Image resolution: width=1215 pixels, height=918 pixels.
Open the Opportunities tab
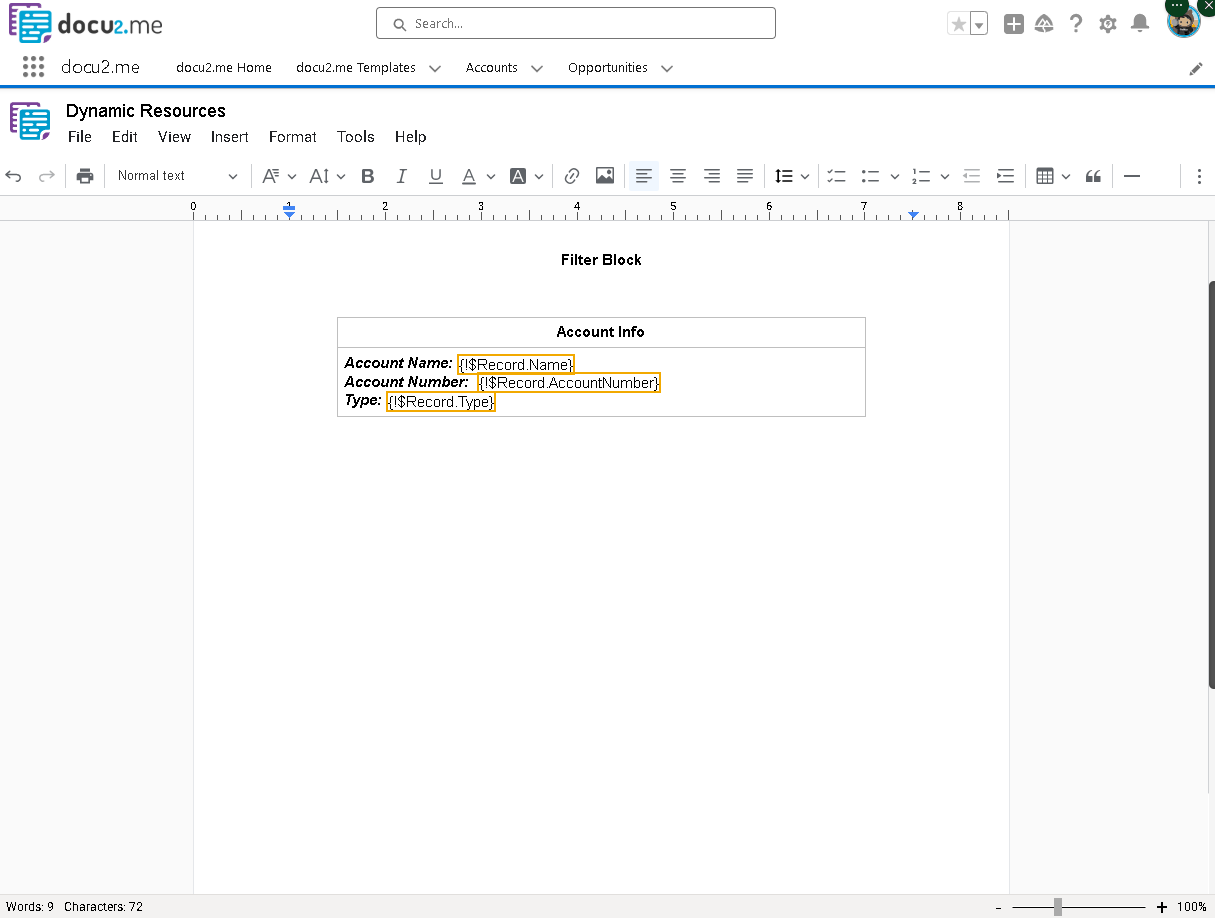click(608, 68)
